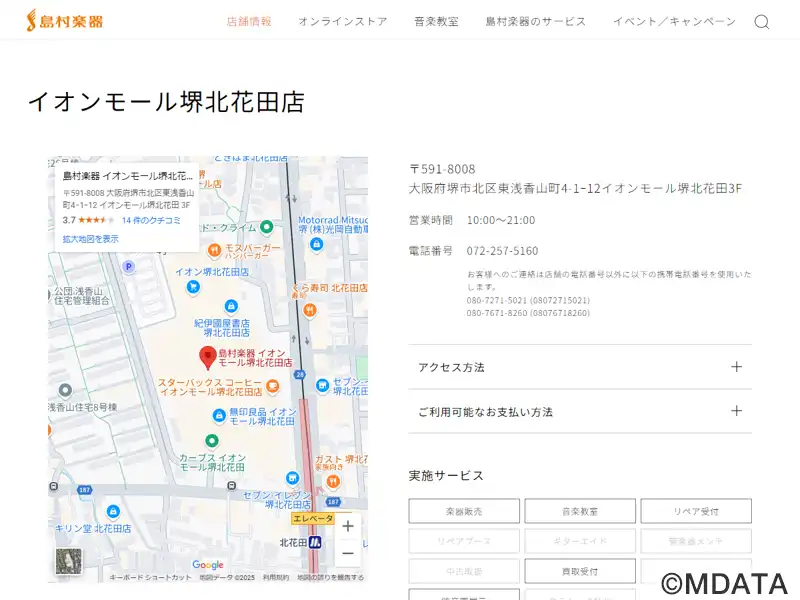Click the リペアブース service button
The width and height of the screenshot is (800, 600).
(x=464, y=541)
